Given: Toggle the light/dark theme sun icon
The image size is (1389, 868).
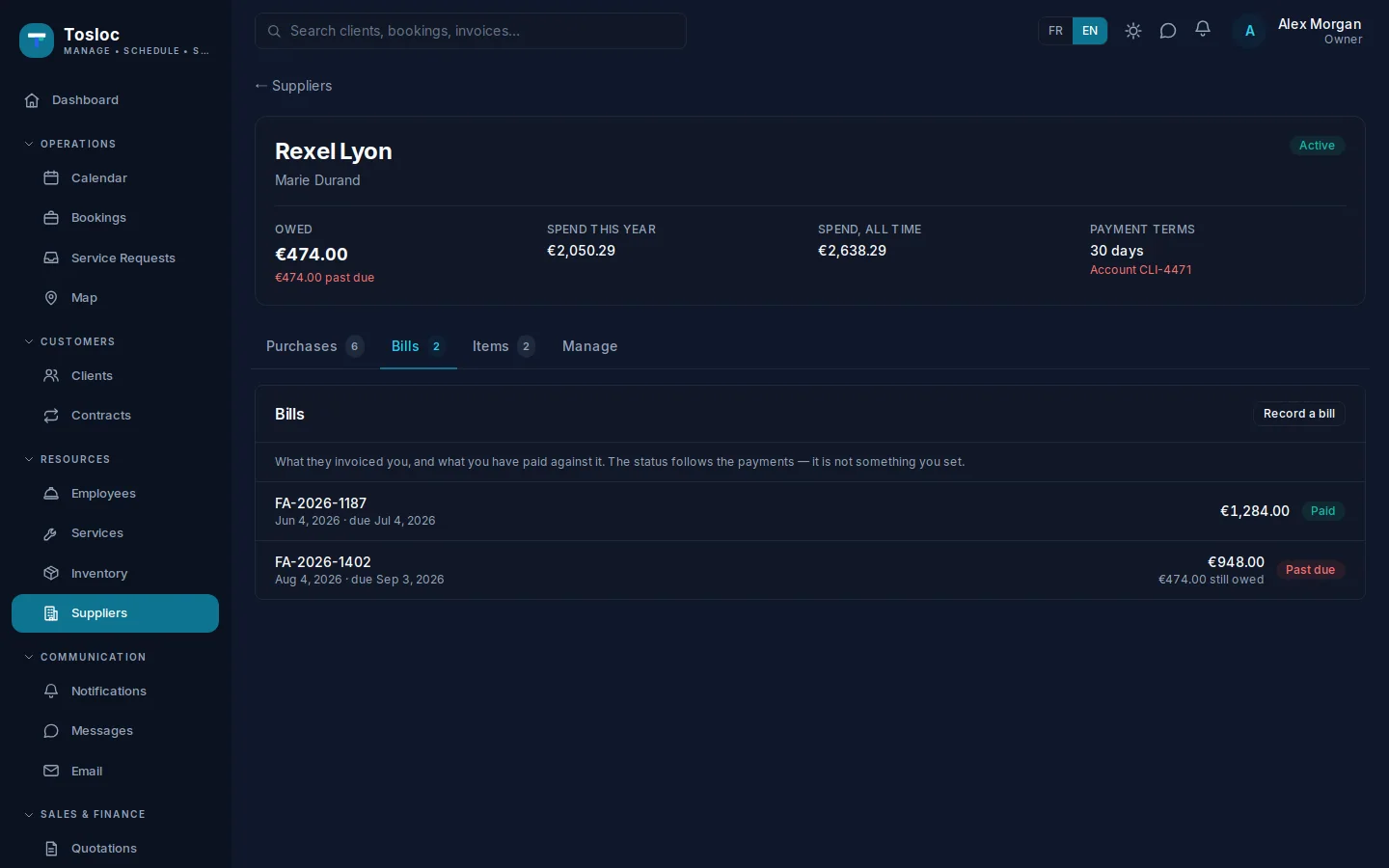Looking at the screenshot, I should coord(1133,31).
